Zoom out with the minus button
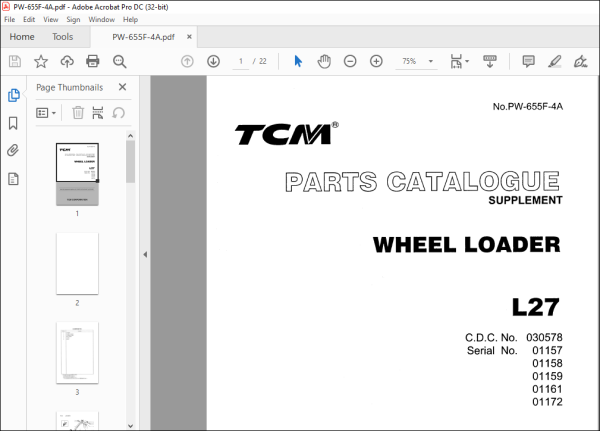 350,61
